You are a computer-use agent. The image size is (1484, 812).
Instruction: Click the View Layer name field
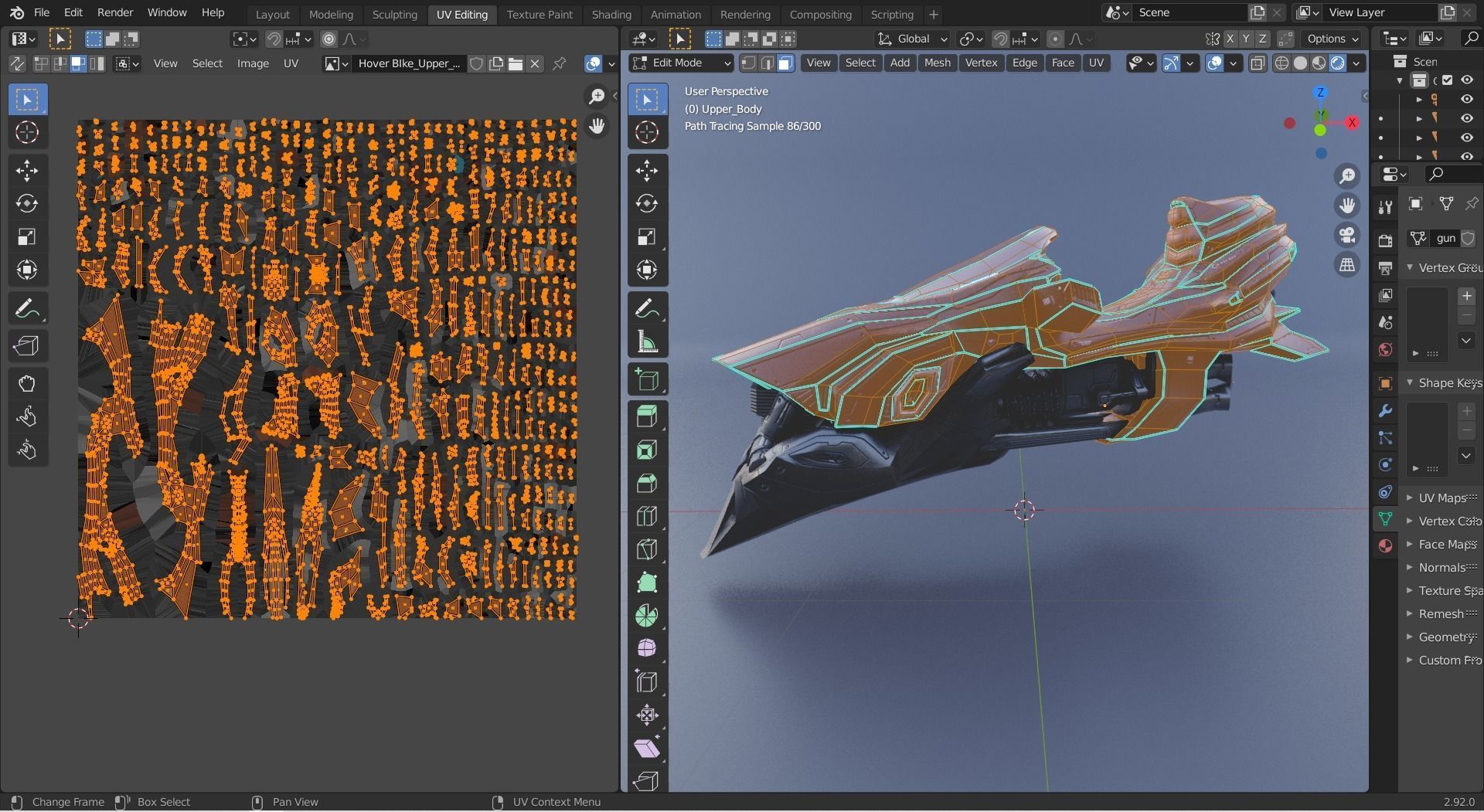point(1380,13)
